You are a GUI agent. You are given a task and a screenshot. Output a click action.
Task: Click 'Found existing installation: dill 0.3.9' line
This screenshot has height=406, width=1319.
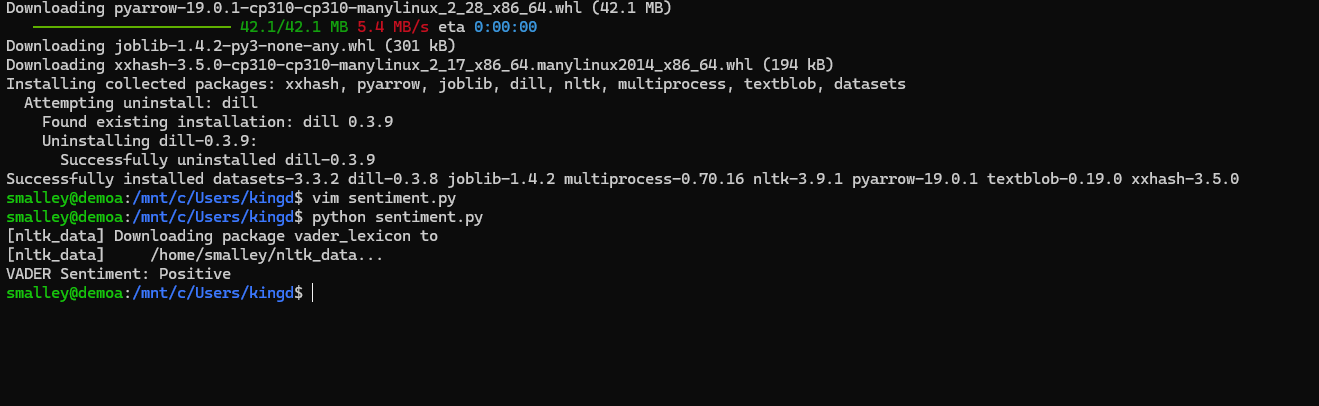(217, 122)
